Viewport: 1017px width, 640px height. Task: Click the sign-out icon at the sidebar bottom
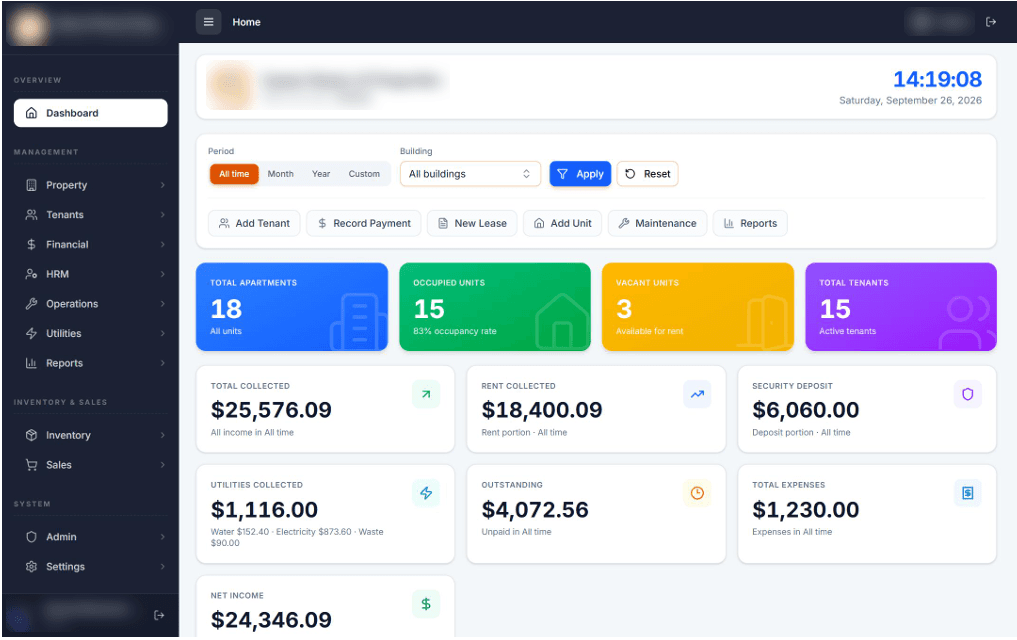pos(159,615)
